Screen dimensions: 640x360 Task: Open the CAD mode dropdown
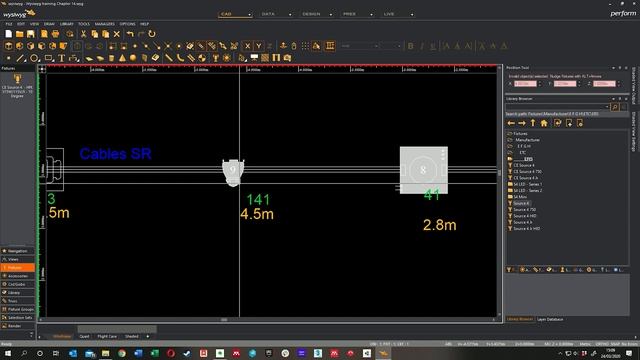[x=249, y=15]
